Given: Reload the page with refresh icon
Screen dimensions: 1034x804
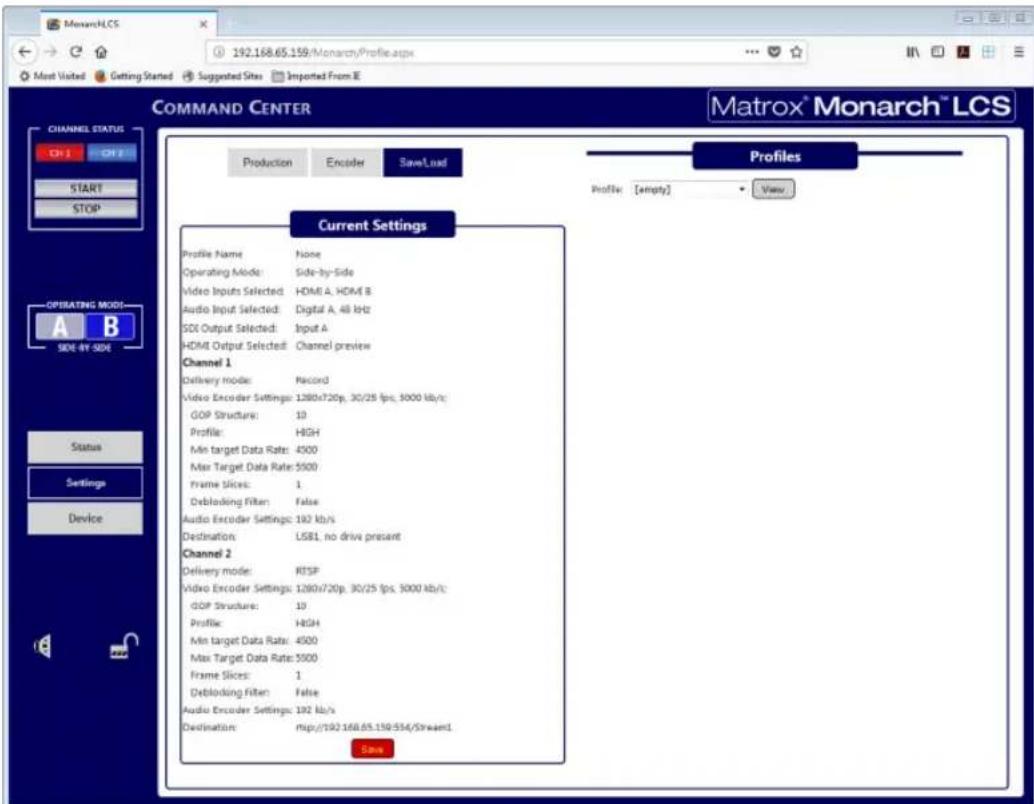Looking at the screenshot, I should click(76, 51).
